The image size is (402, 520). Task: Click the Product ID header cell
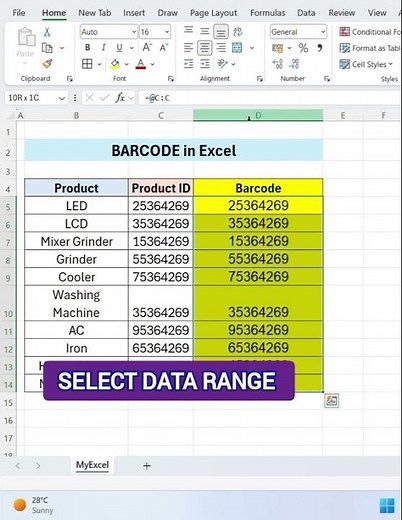point(161,188)
